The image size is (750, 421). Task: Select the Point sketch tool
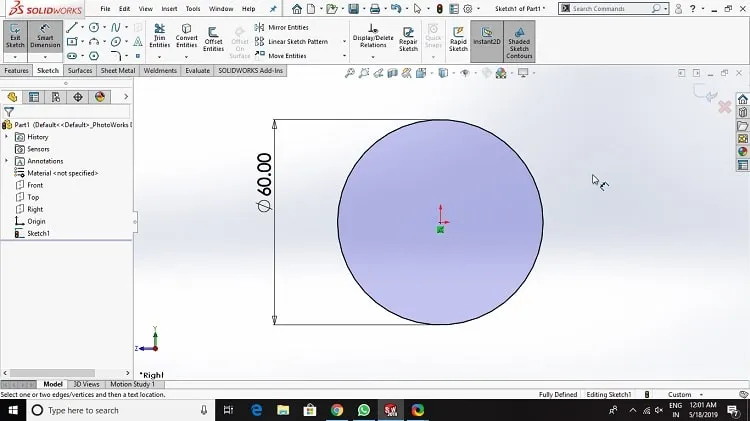[138, 56]
